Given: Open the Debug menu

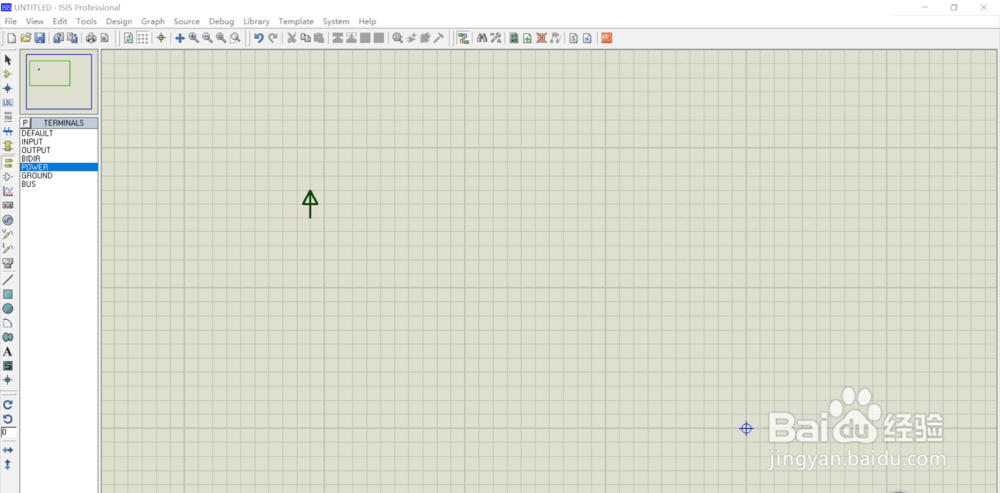Looking at the screenshot, I should click(221, 21).
